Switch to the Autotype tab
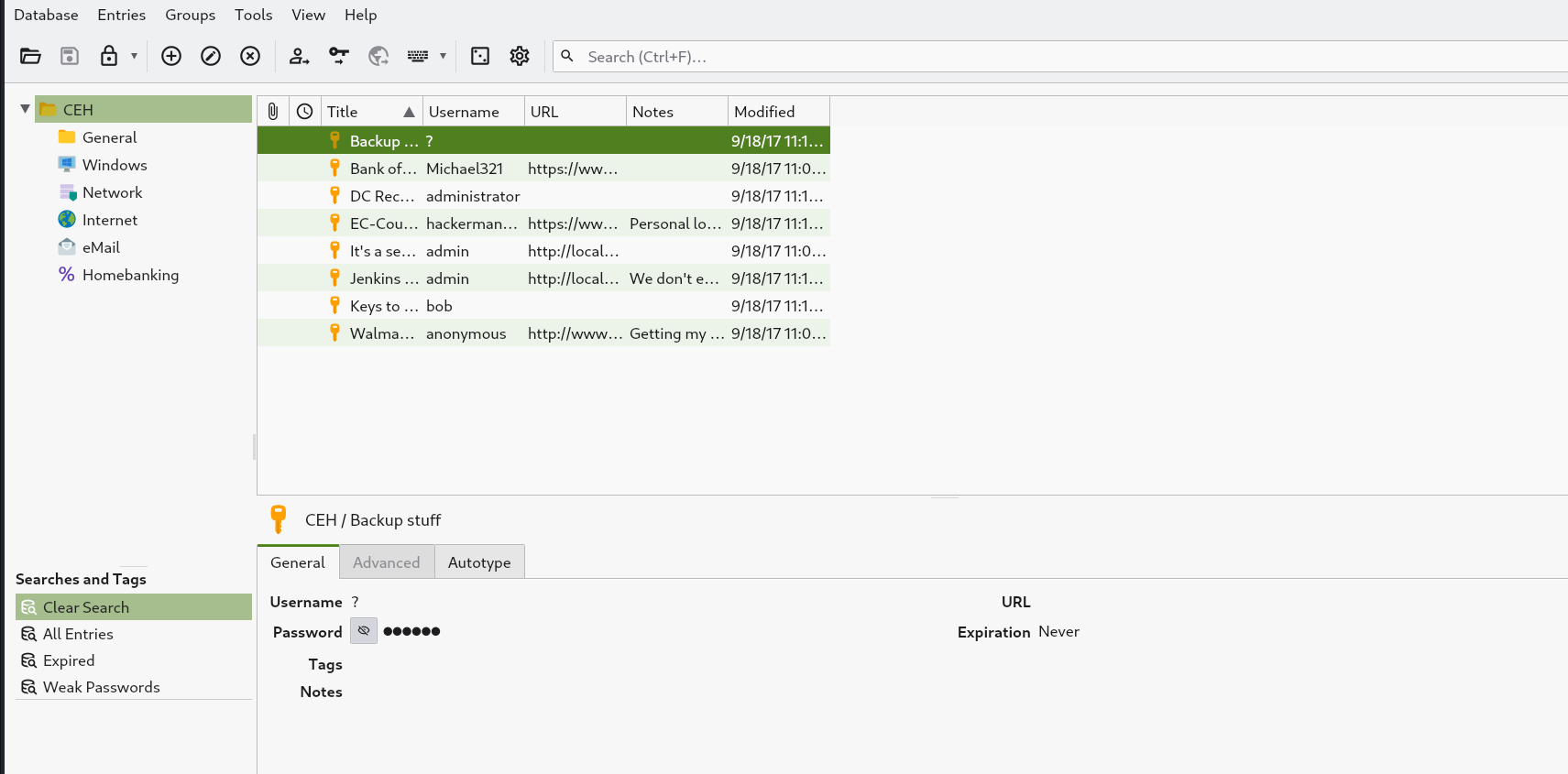Screen dimensions: 1568x774 pos(479,562)
